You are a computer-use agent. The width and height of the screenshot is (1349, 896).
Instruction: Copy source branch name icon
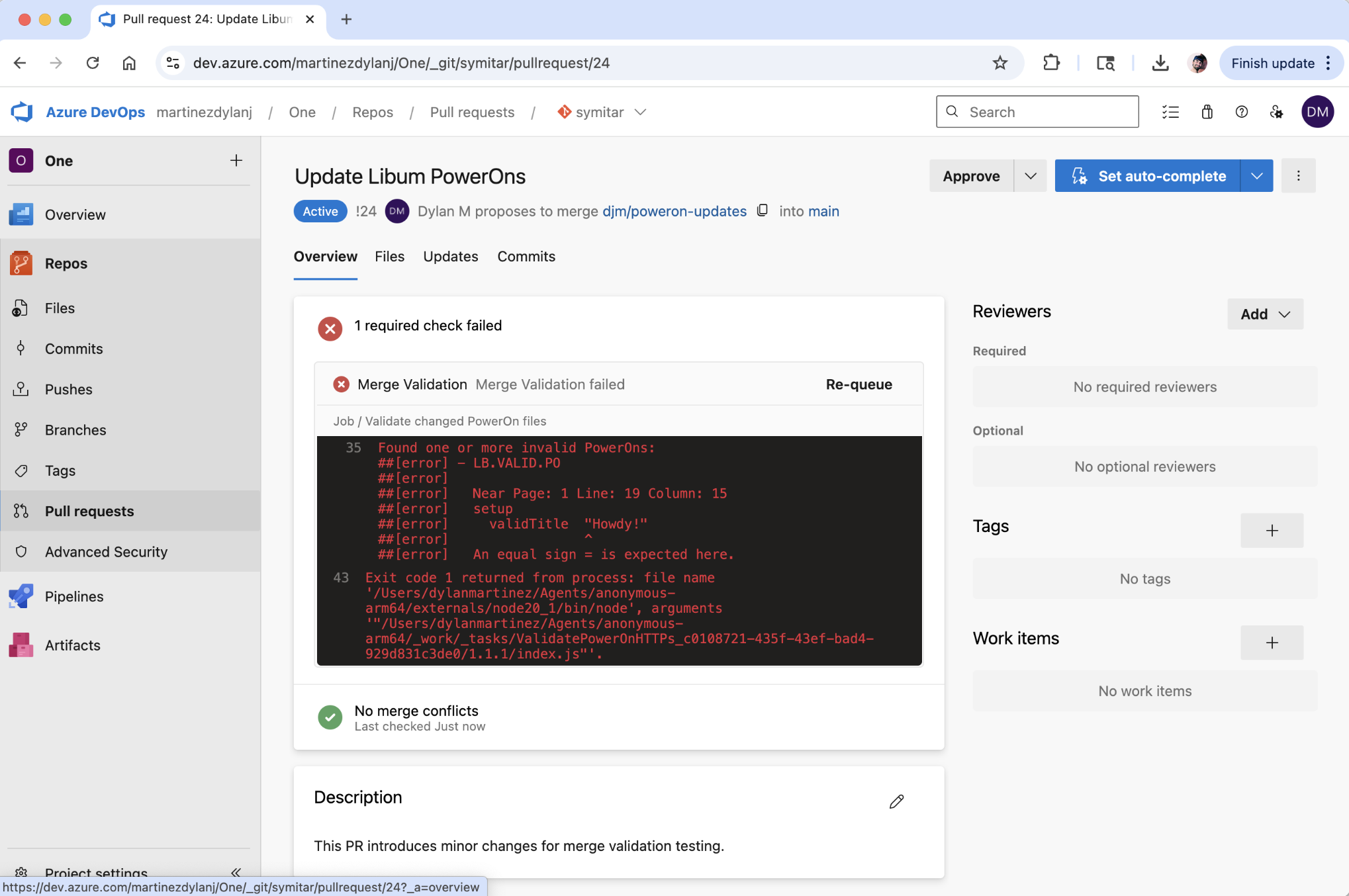click(x=763, y=210)
